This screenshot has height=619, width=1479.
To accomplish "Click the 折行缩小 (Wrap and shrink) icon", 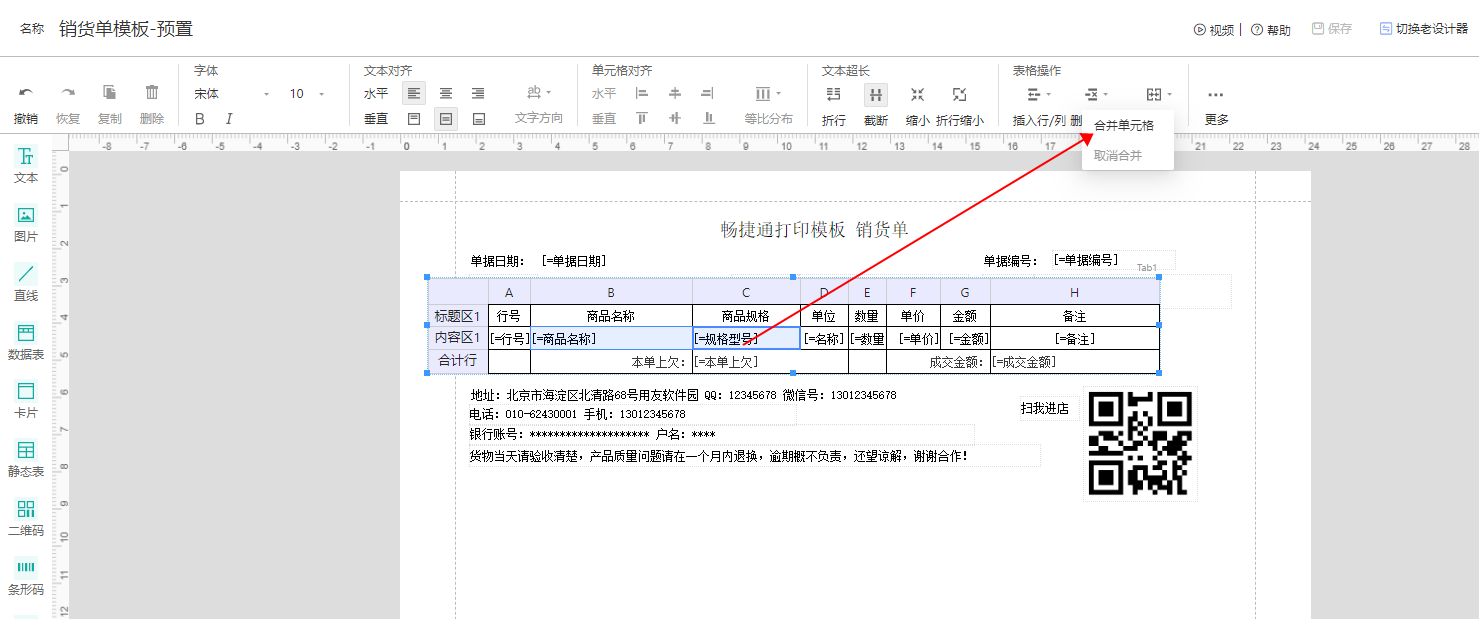I will click(x=959, y=94).
